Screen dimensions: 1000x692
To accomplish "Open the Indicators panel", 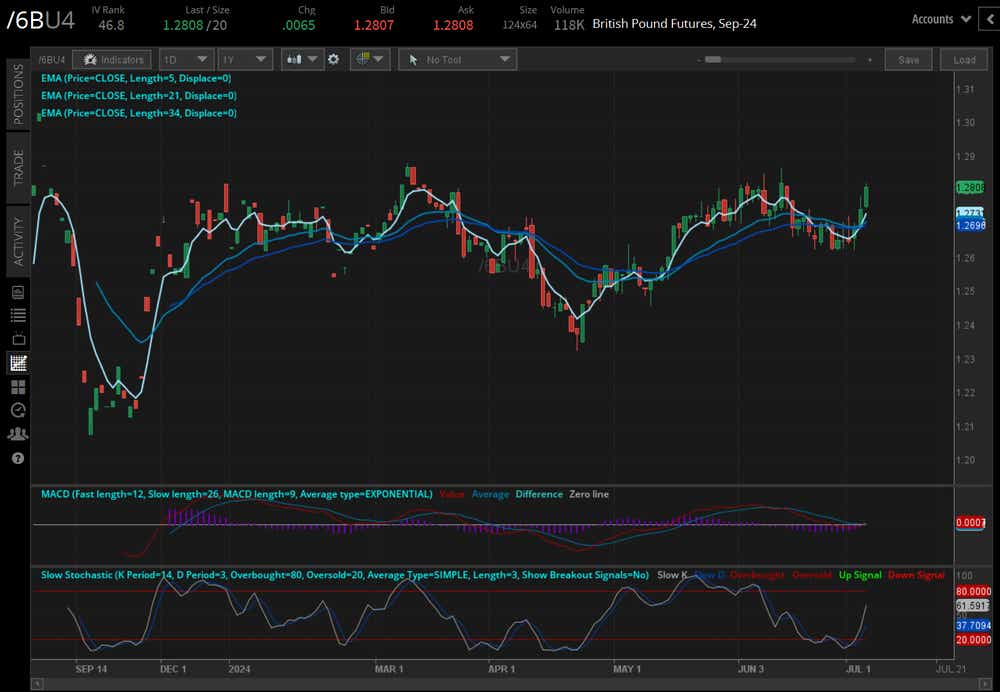I will [114, 60].
